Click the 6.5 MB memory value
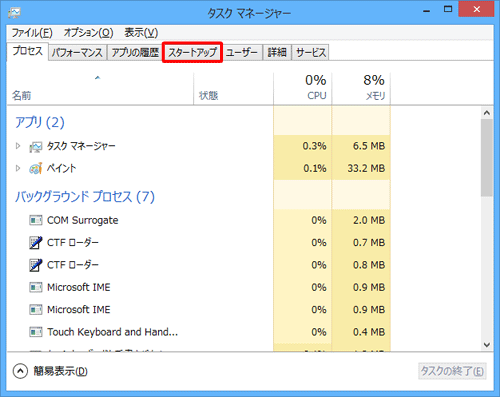Image resolution: width=500 pixels, height=397 pixels. pyautogui.click(x=369, y=146)
